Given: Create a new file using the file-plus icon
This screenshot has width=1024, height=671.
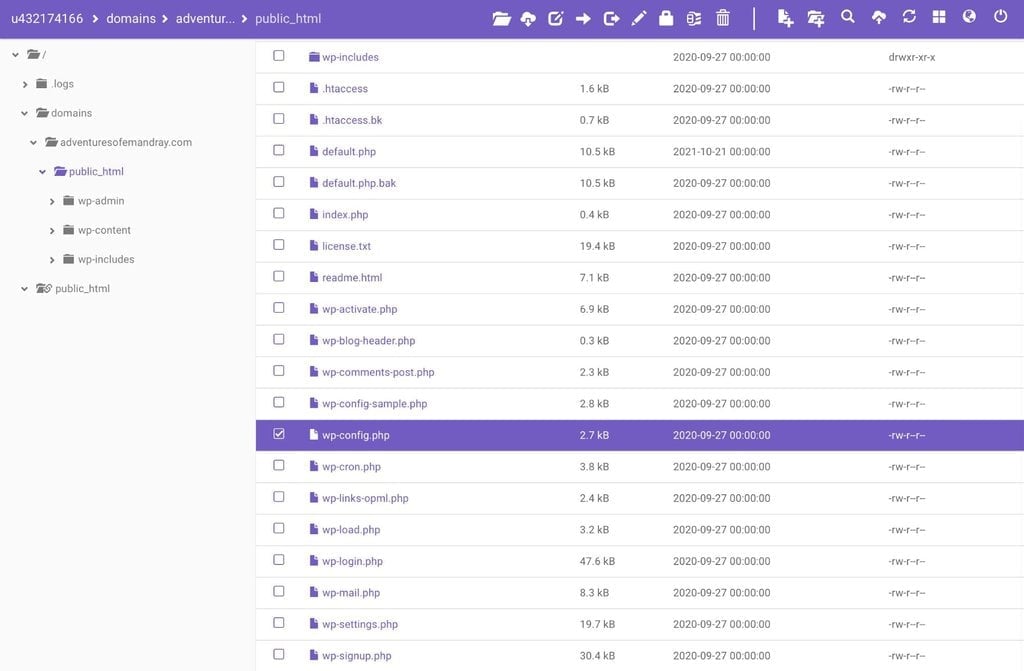Looking at the screenshot, I should tap(784, 18).
